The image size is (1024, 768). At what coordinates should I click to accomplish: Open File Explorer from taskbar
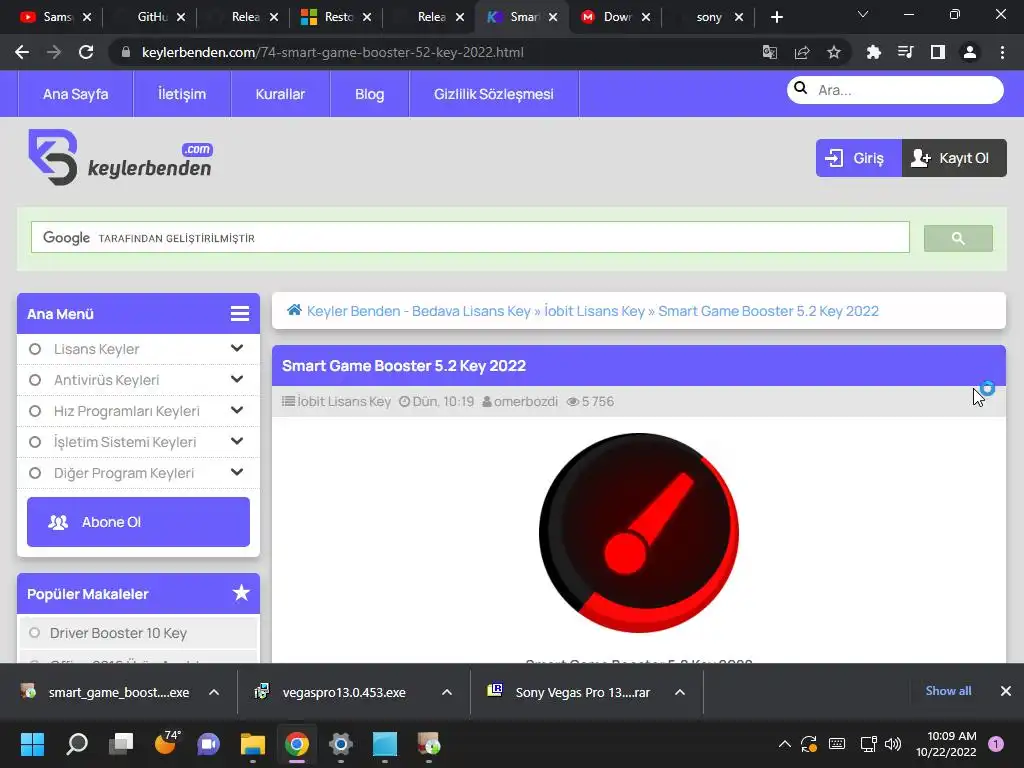click(253, 744)
